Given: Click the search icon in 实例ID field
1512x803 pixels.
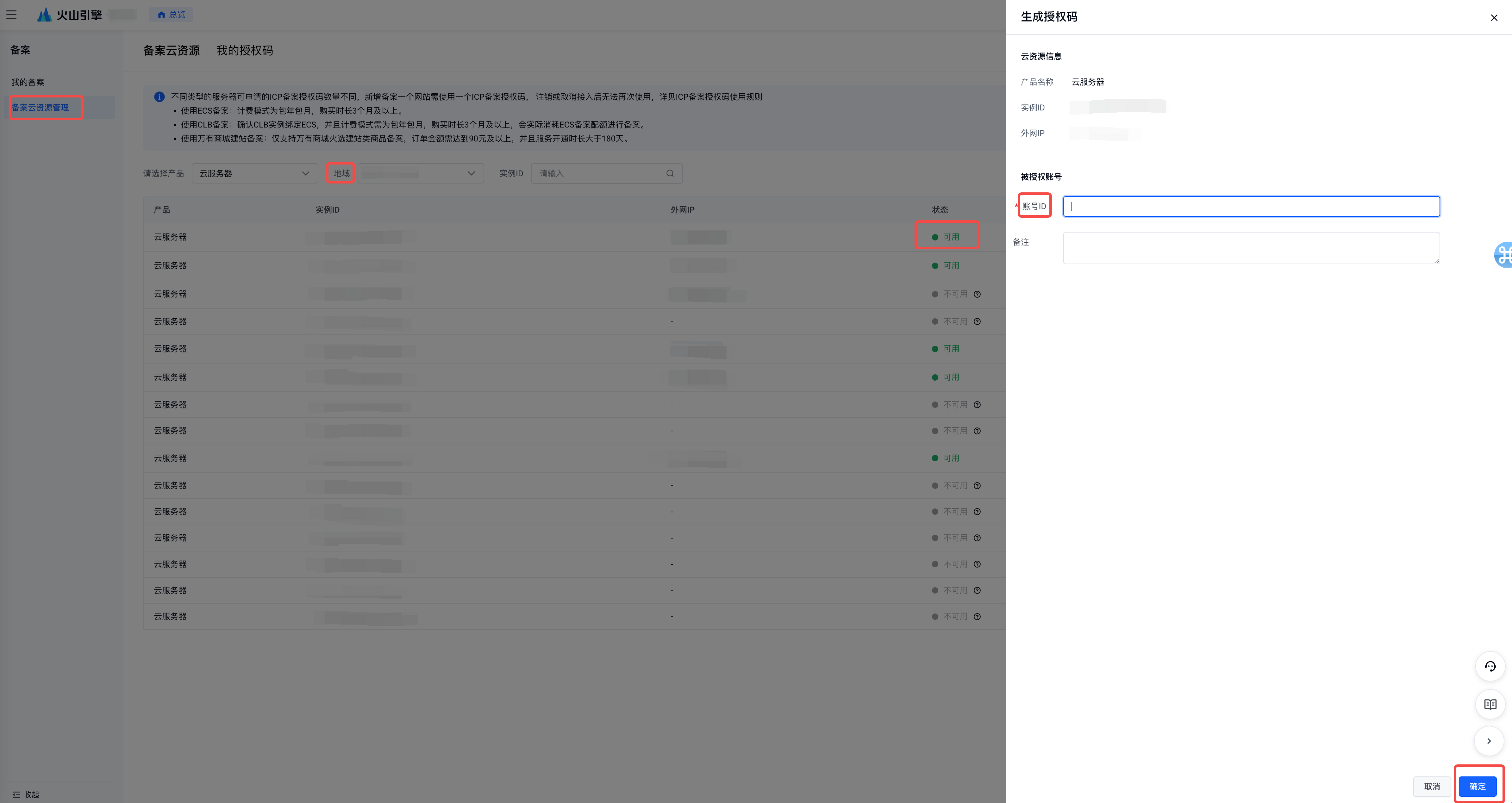Looking at the screenshot, I should 670,173.
